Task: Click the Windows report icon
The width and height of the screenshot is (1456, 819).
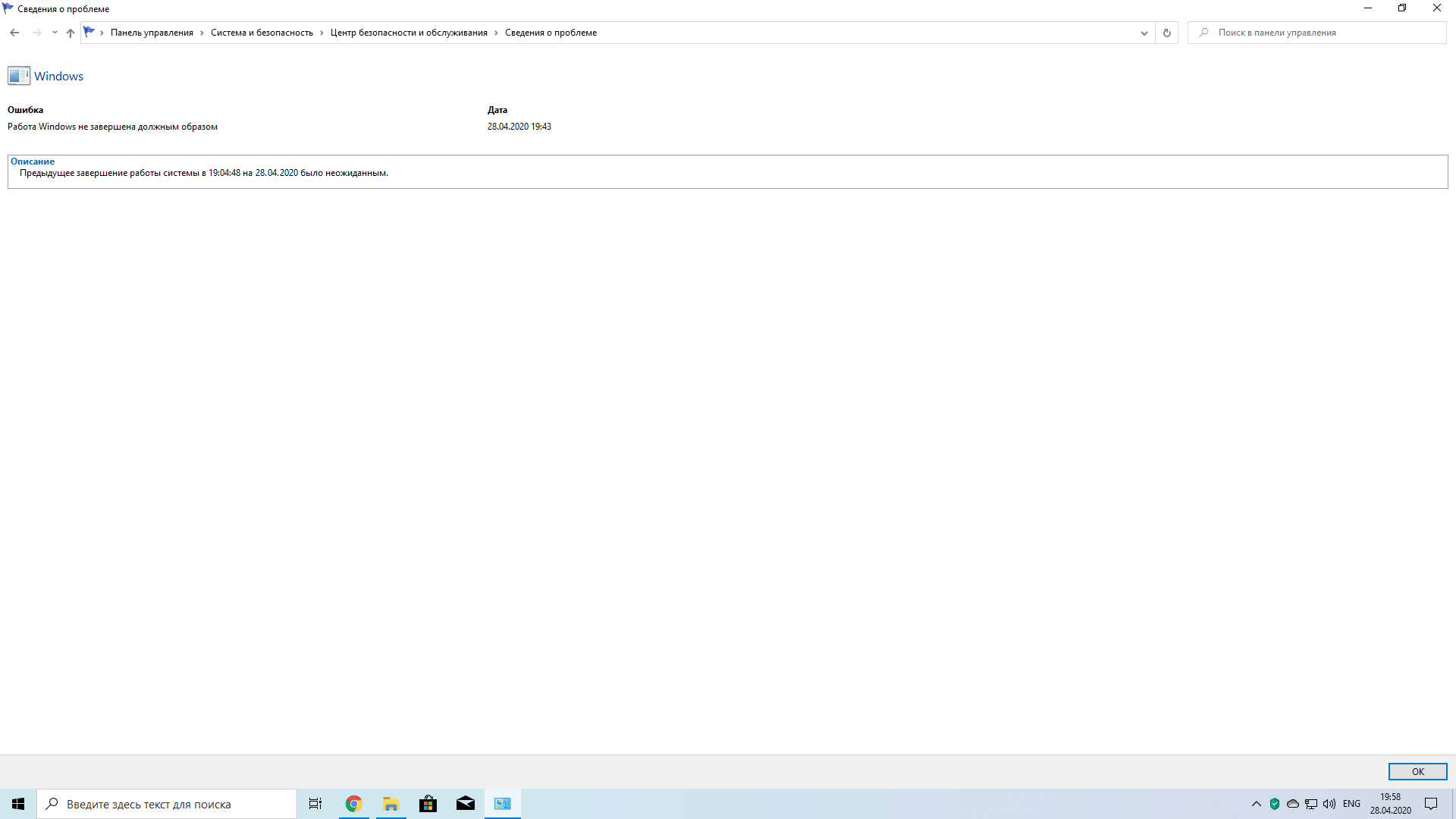Action: (x=19, y=76)
